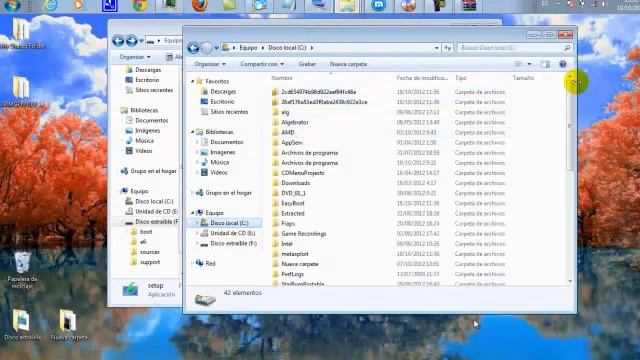This screenshot has width=640, height=360.
Task: Select the Fraps folder
Action: tap(288, 224)
